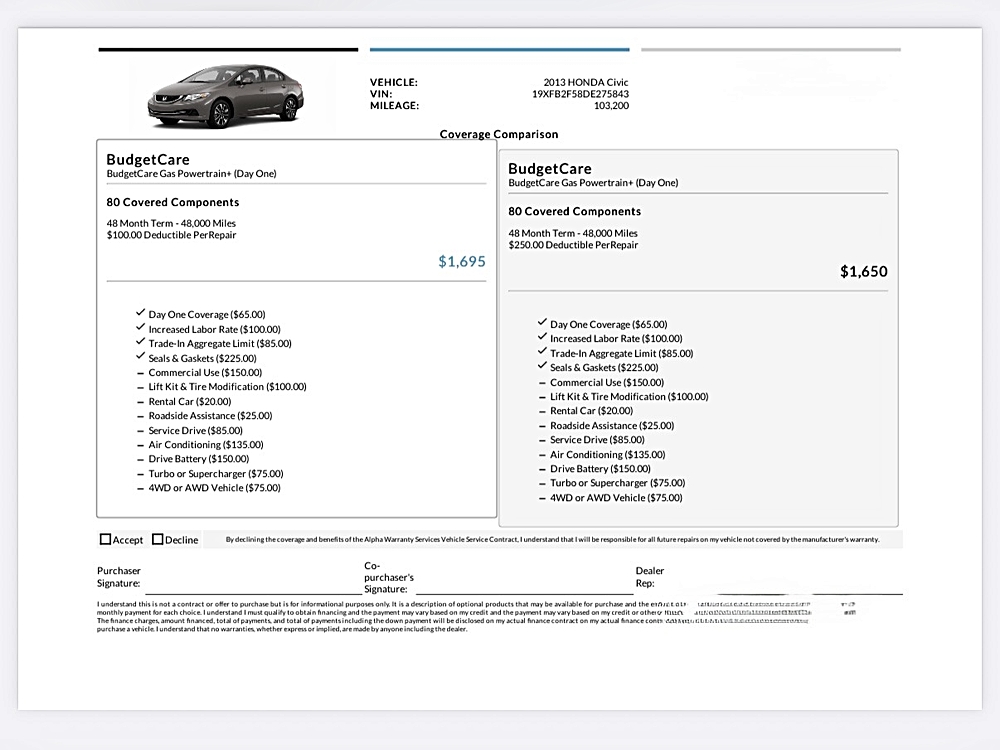Click the checkmark beside left Day One Coverage
Screen dimensions: 1000x750
140,312
